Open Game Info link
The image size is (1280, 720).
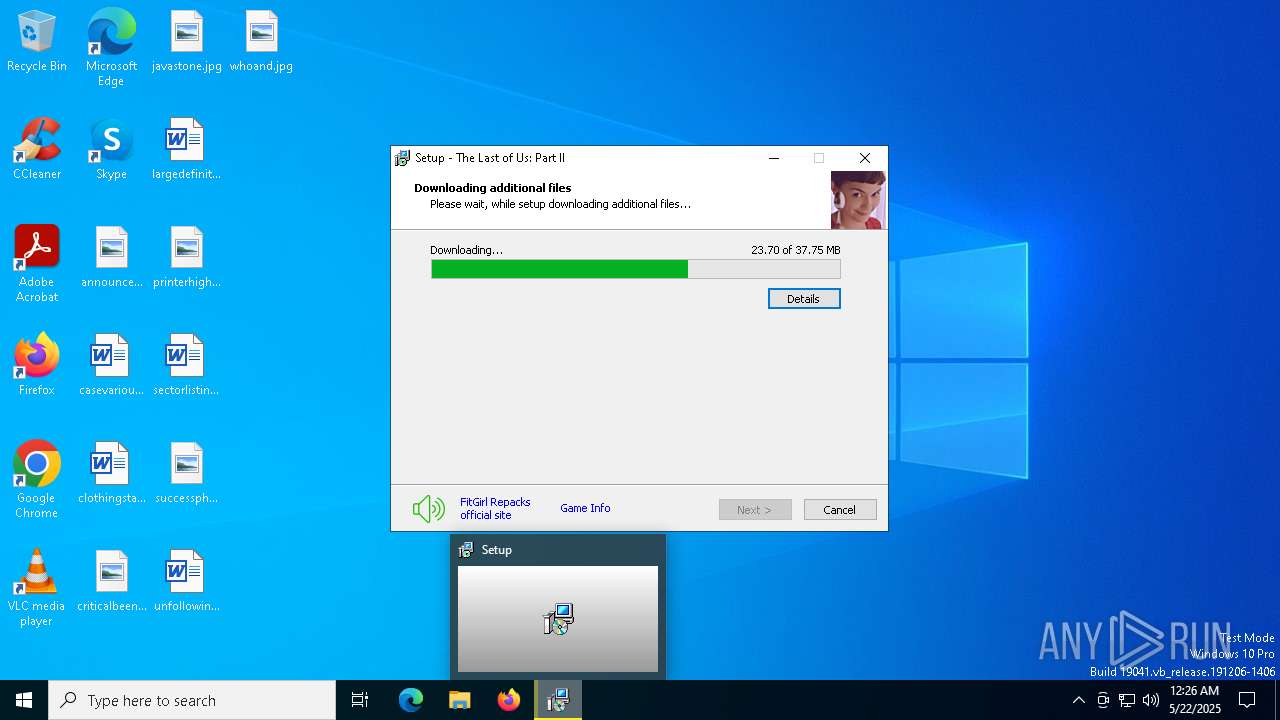click(585, 508)
